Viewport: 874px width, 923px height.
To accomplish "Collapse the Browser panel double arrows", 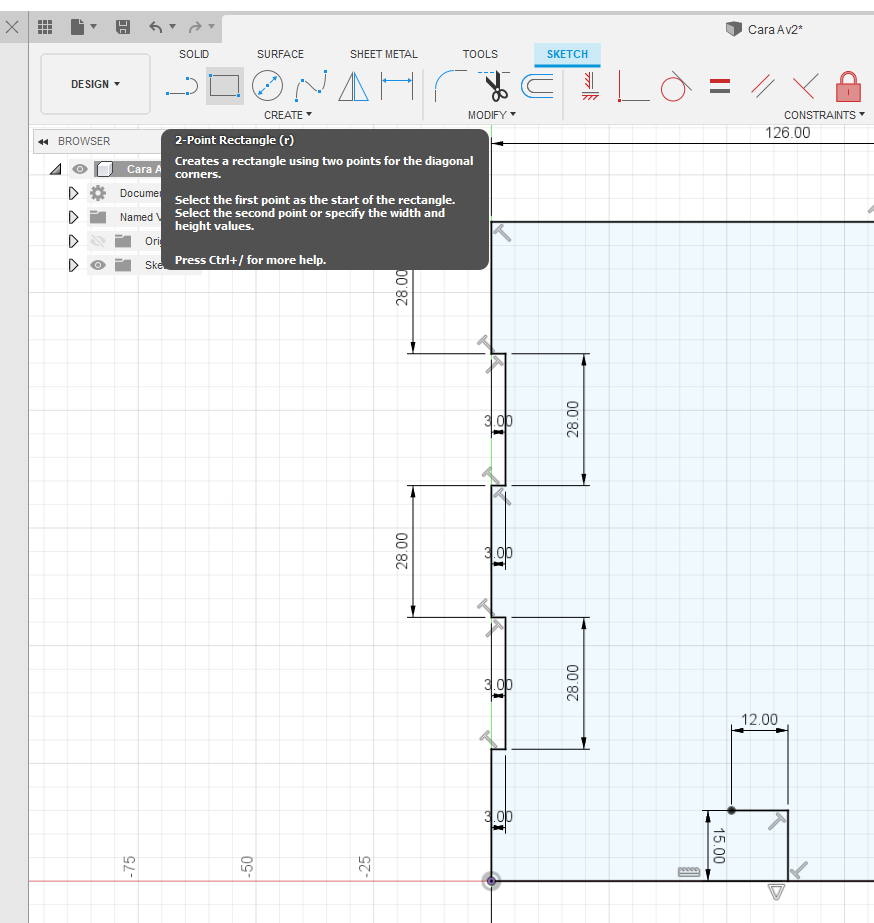I will point(43,142).
